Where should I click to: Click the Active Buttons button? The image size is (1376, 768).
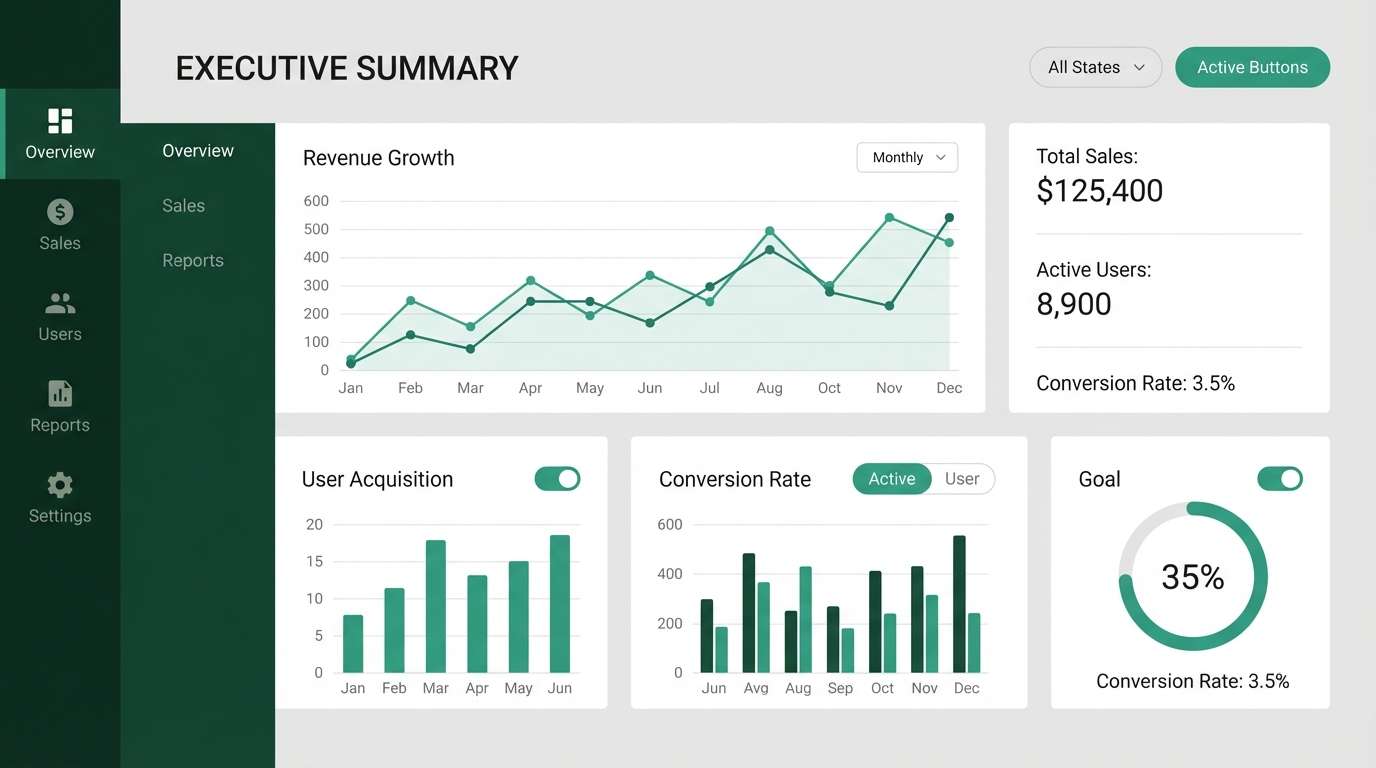1252,67
